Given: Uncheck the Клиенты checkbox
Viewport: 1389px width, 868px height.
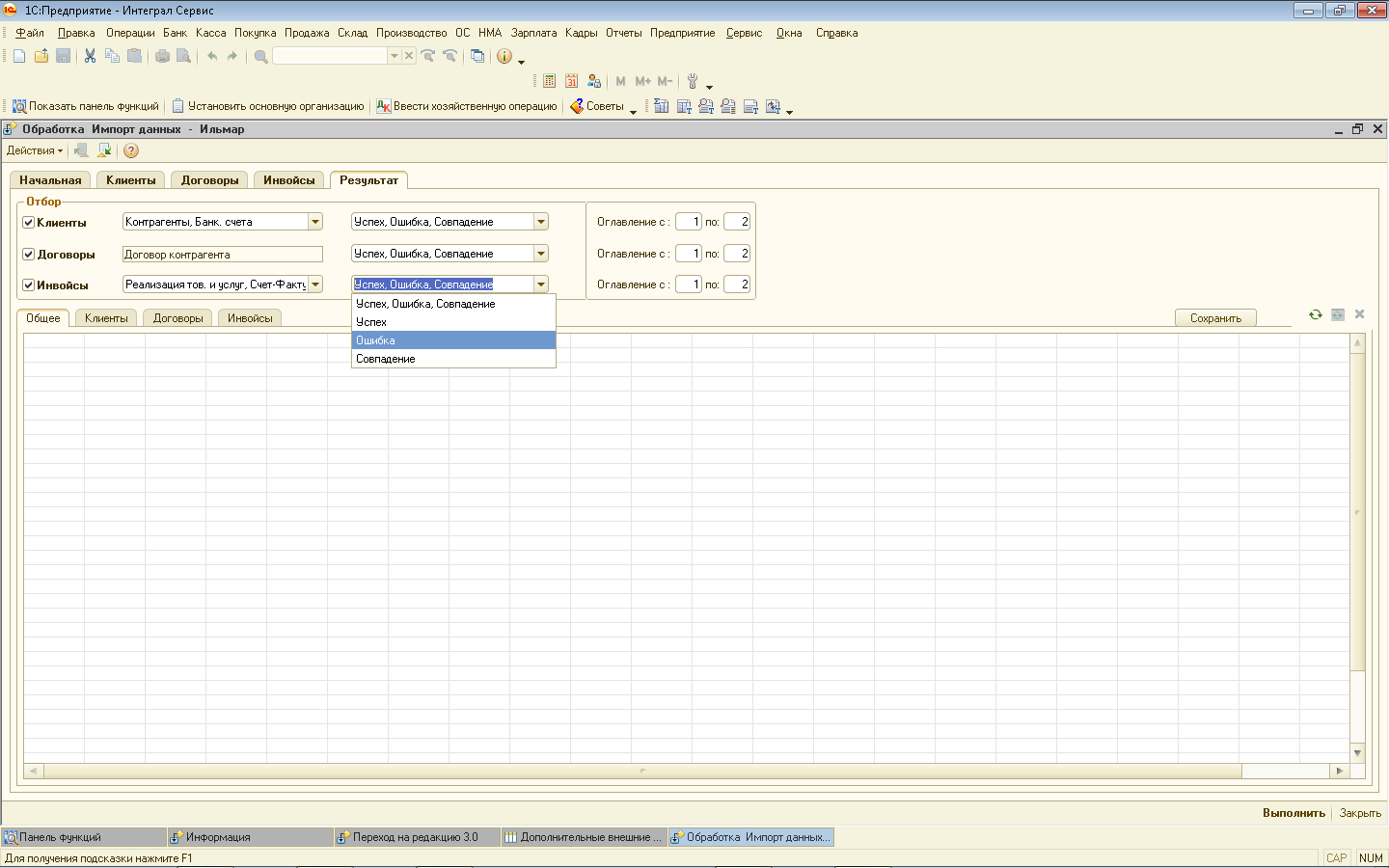Looking at the screenshot, I should 29,223.
